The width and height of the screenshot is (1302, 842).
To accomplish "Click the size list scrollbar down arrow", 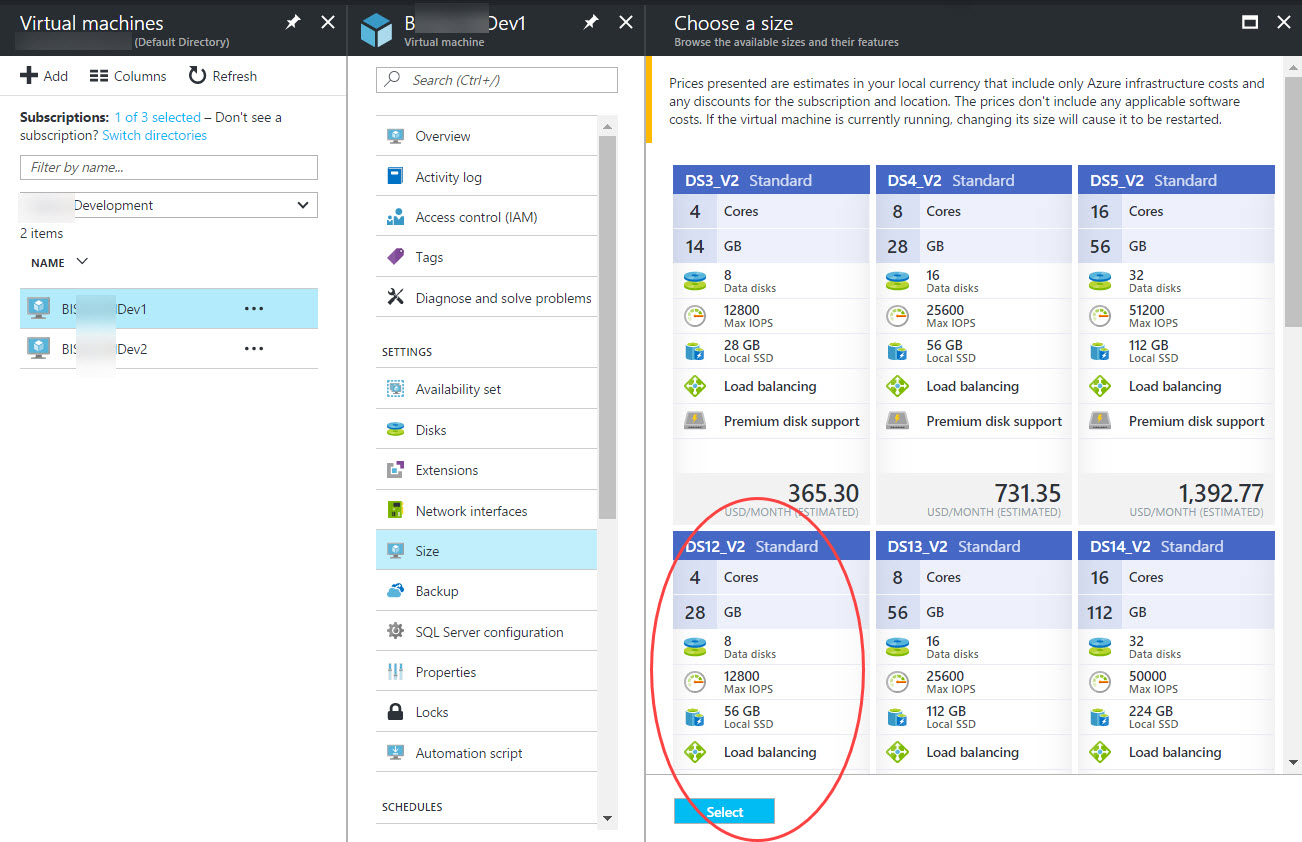I will coord(1293,762).
